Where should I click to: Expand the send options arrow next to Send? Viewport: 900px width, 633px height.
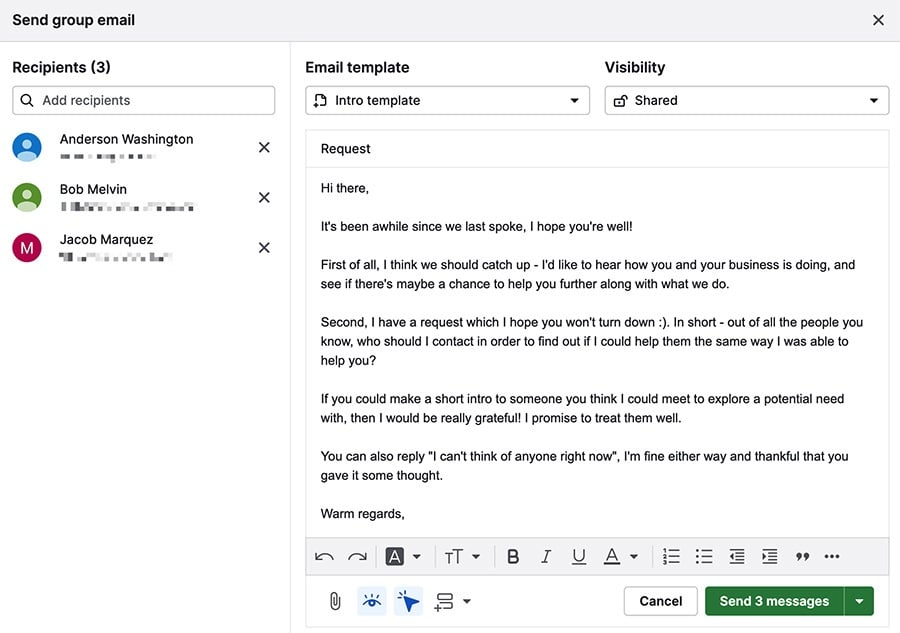pos(860,600)
